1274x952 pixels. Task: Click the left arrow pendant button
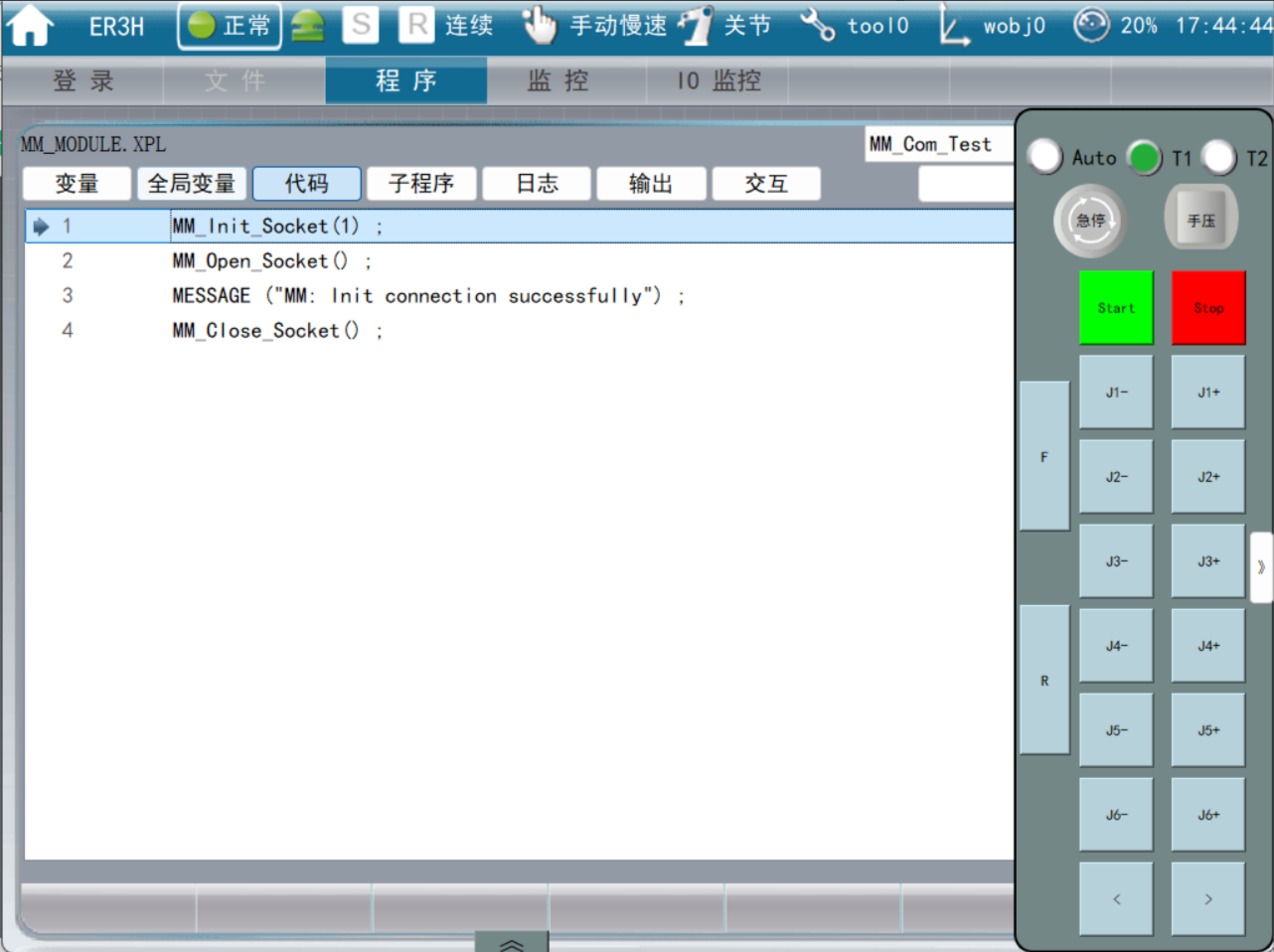click(x=1116, y=899)
